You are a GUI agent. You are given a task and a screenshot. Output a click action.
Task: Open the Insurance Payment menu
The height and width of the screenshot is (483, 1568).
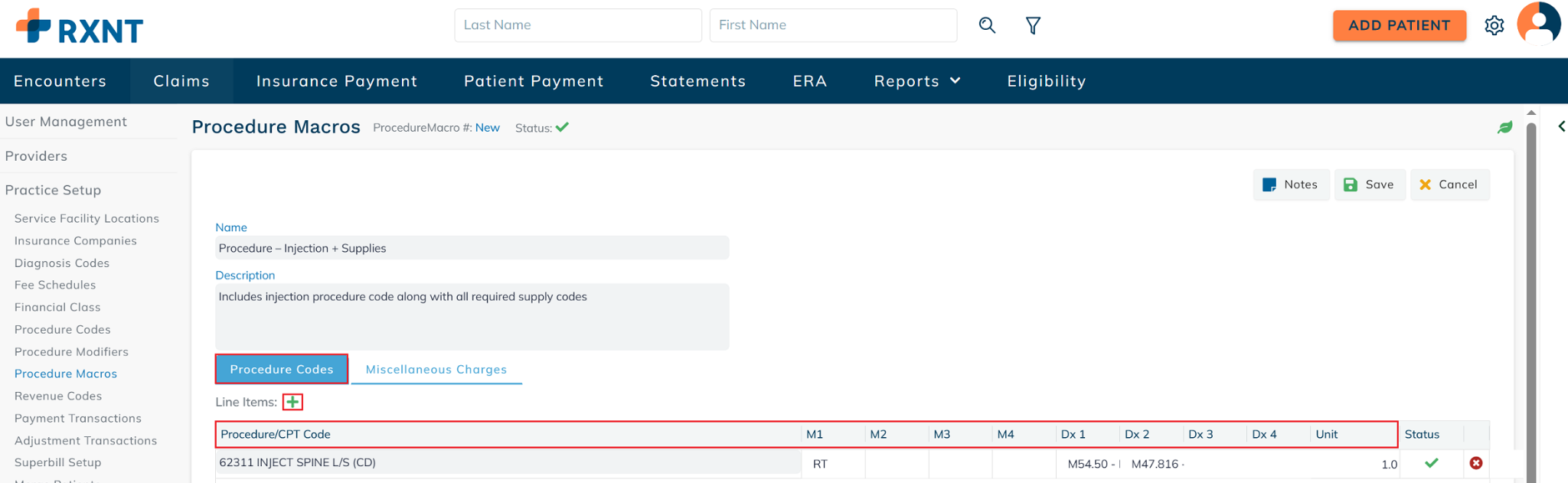[337, 81]
